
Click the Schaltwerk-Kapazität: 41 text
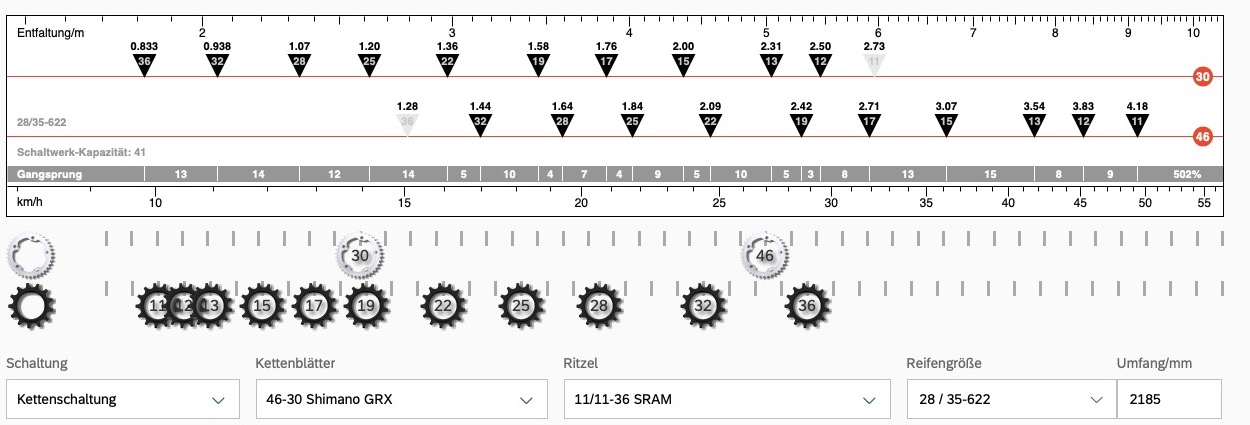coord(81,152)
